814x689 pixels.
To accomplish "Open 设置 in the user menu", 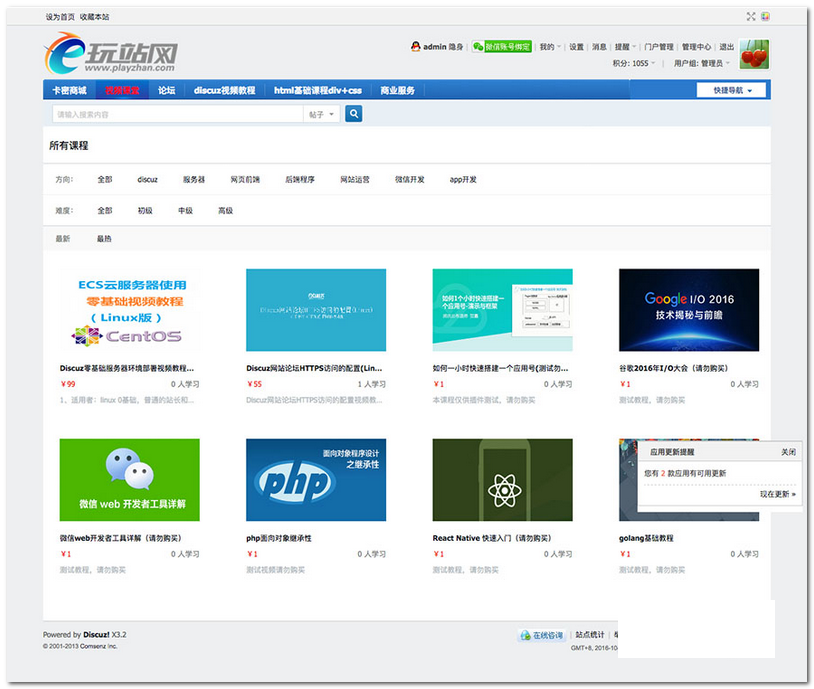I will [x=576, y=47].
